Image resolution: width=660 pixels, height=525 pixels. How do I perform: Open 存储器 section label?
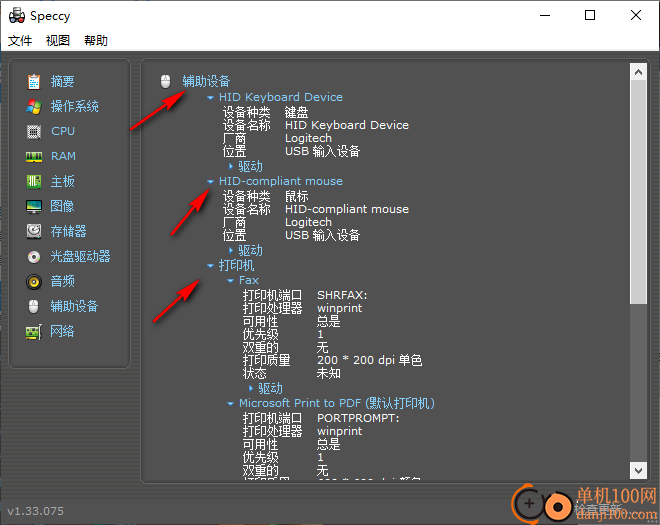tap(68, 231)
